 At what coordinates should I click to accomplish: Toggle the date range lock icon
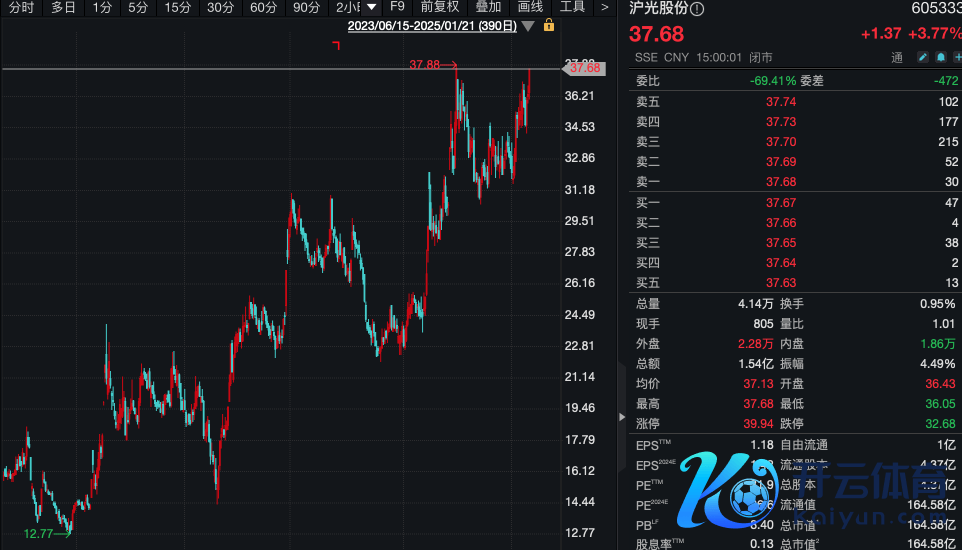tap(549, 26)
